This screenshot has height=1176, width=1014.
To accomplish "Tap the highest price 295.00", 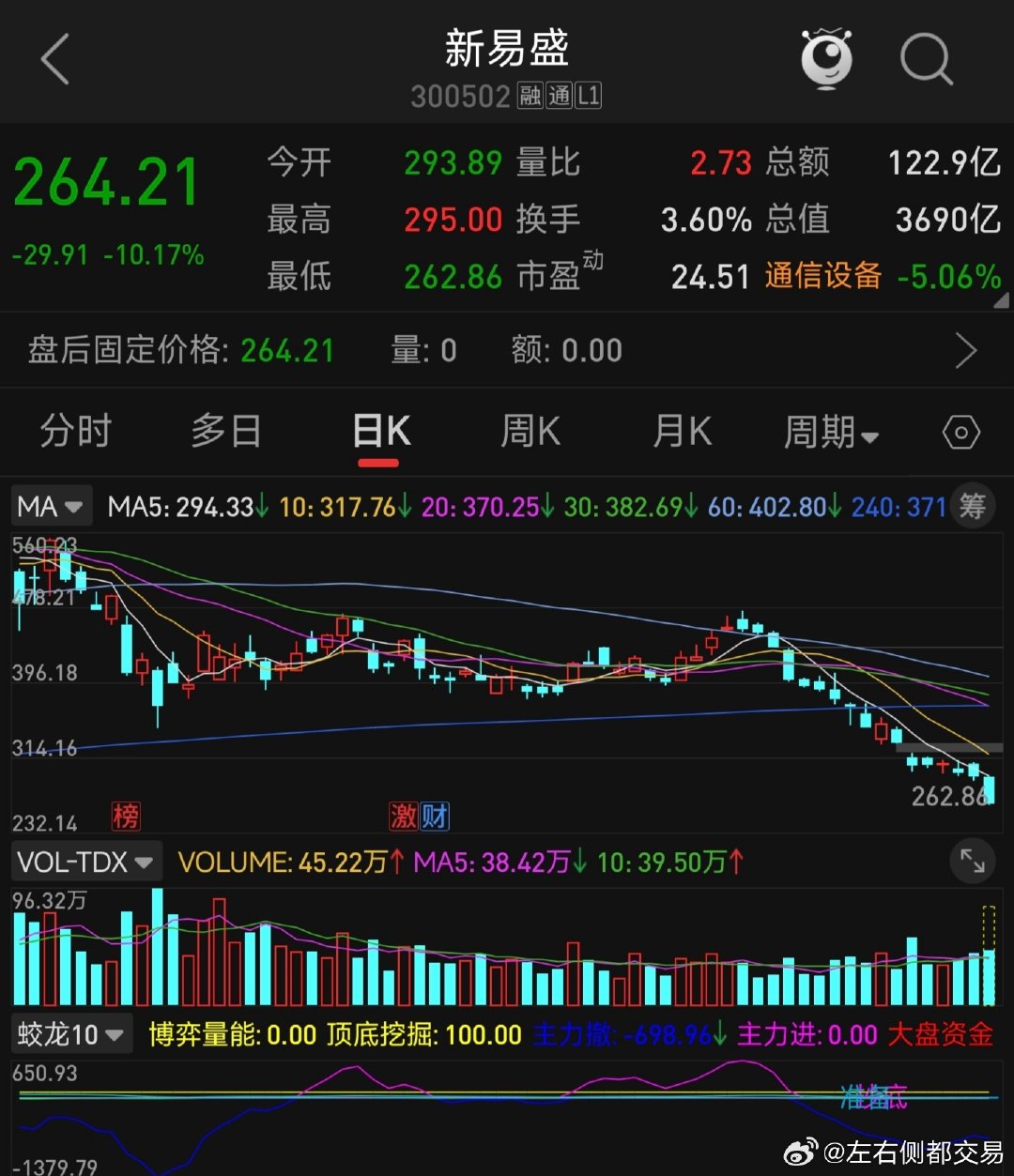I will coord(453,220).
